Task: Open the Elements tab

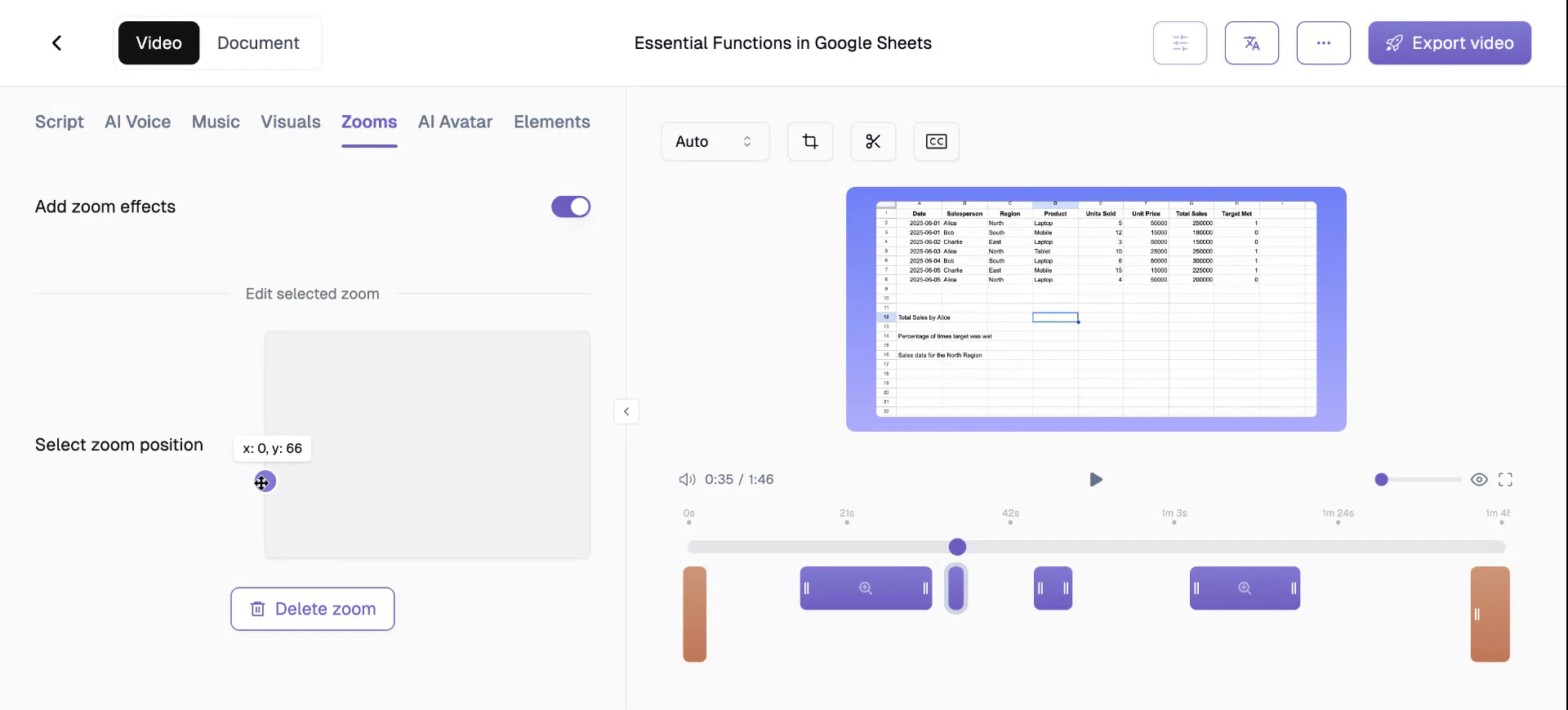Action: 552,122
